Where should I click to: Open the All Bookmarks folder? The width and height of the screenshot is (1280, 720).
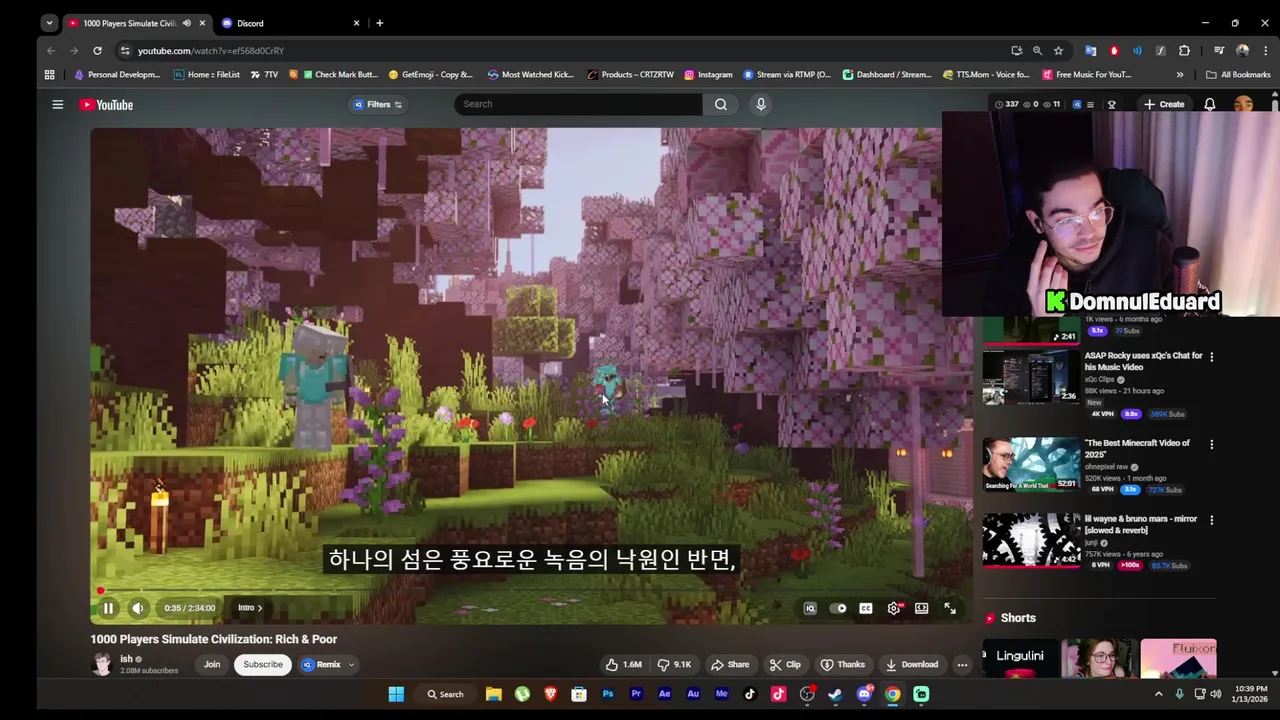1238,74
